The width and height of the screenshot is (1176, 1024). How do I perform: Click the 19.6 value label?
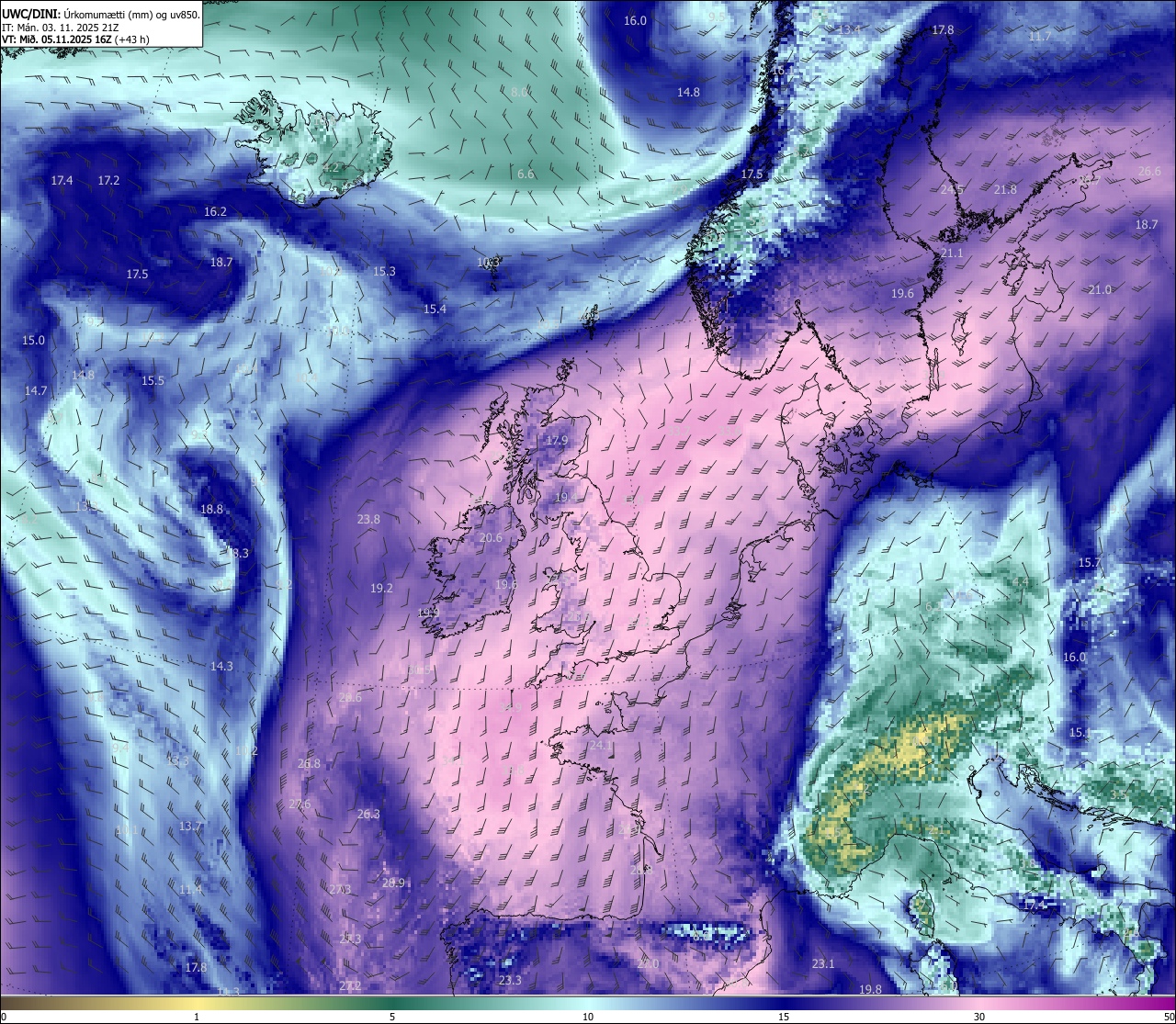(902, 293)
